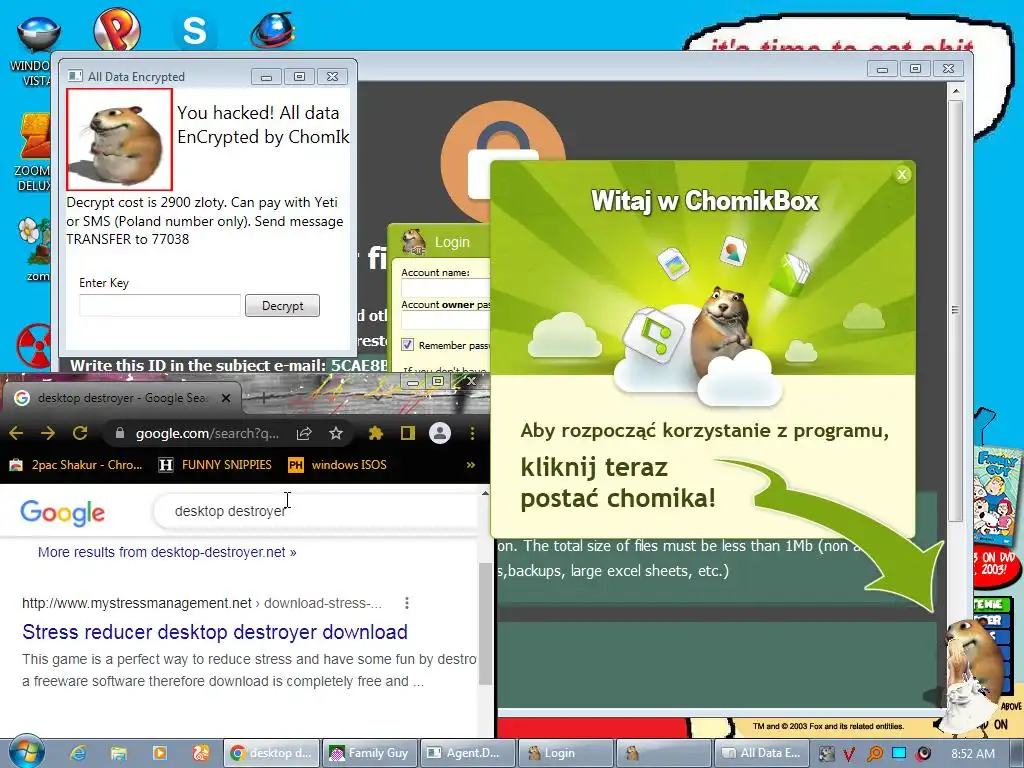Click the padlock site info icon
The image size is (1024, 768).
coord(120,433)
